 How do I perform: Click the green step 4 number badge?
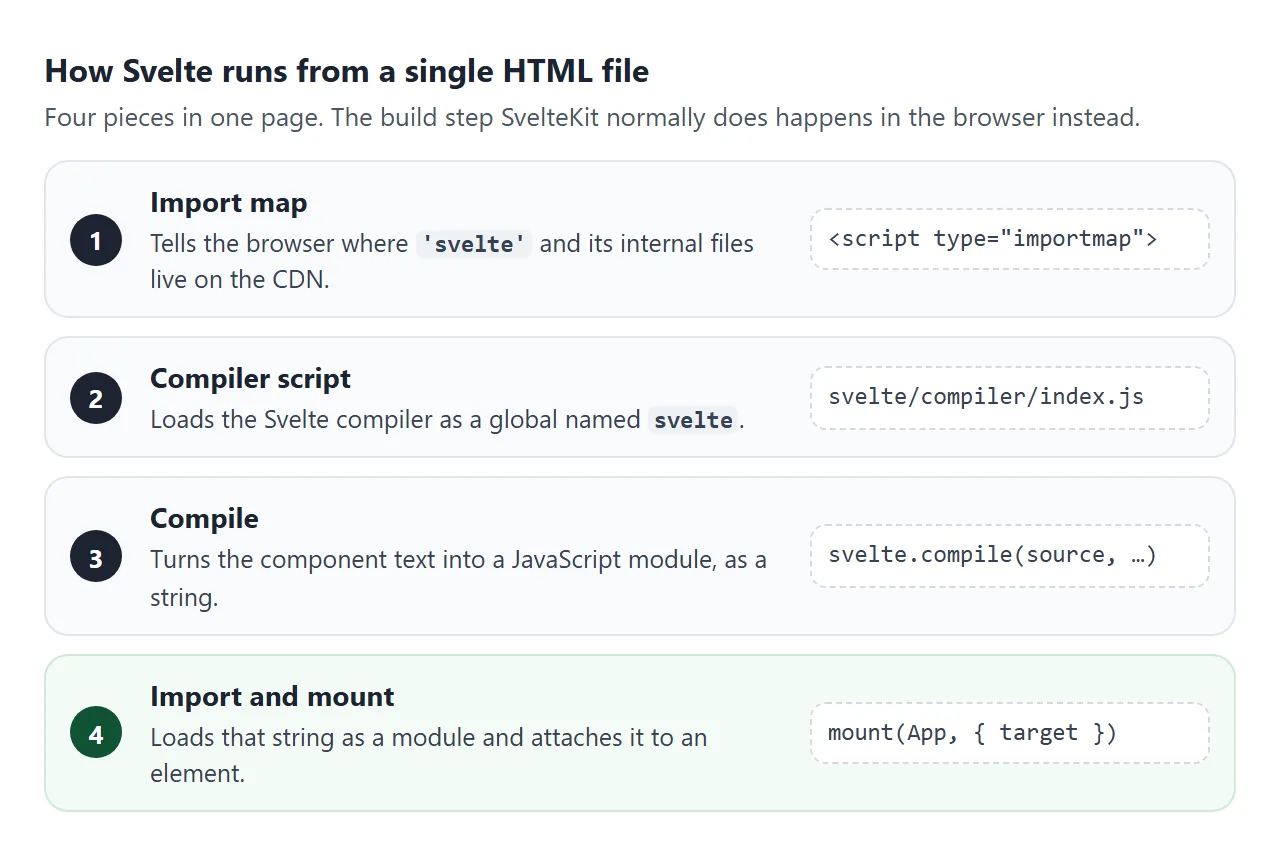(x=96, y=733)
